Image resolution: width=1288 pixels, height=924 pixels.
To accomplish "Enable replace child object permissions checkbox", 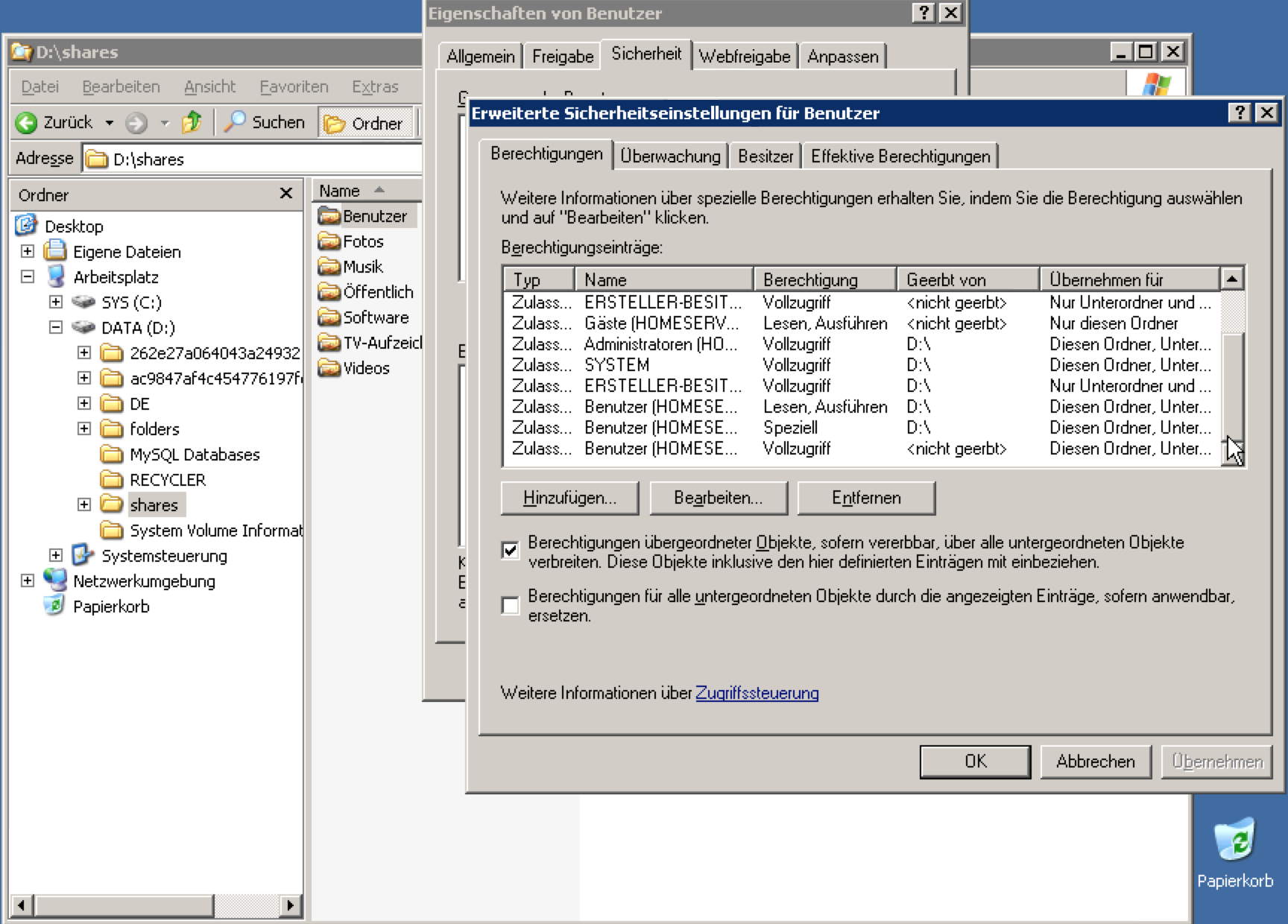I will click(511, 605).
